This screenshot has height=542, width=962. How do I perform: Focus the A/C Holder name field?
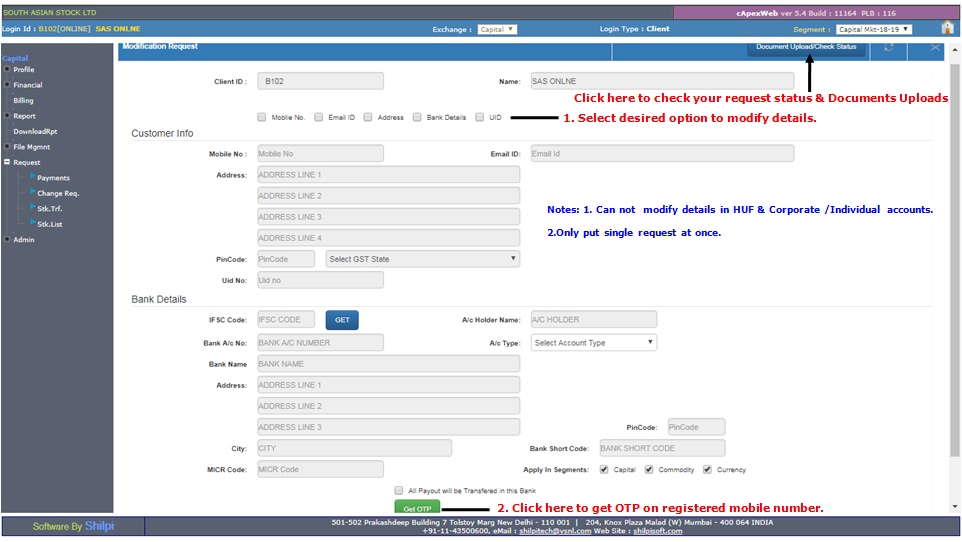593,319
